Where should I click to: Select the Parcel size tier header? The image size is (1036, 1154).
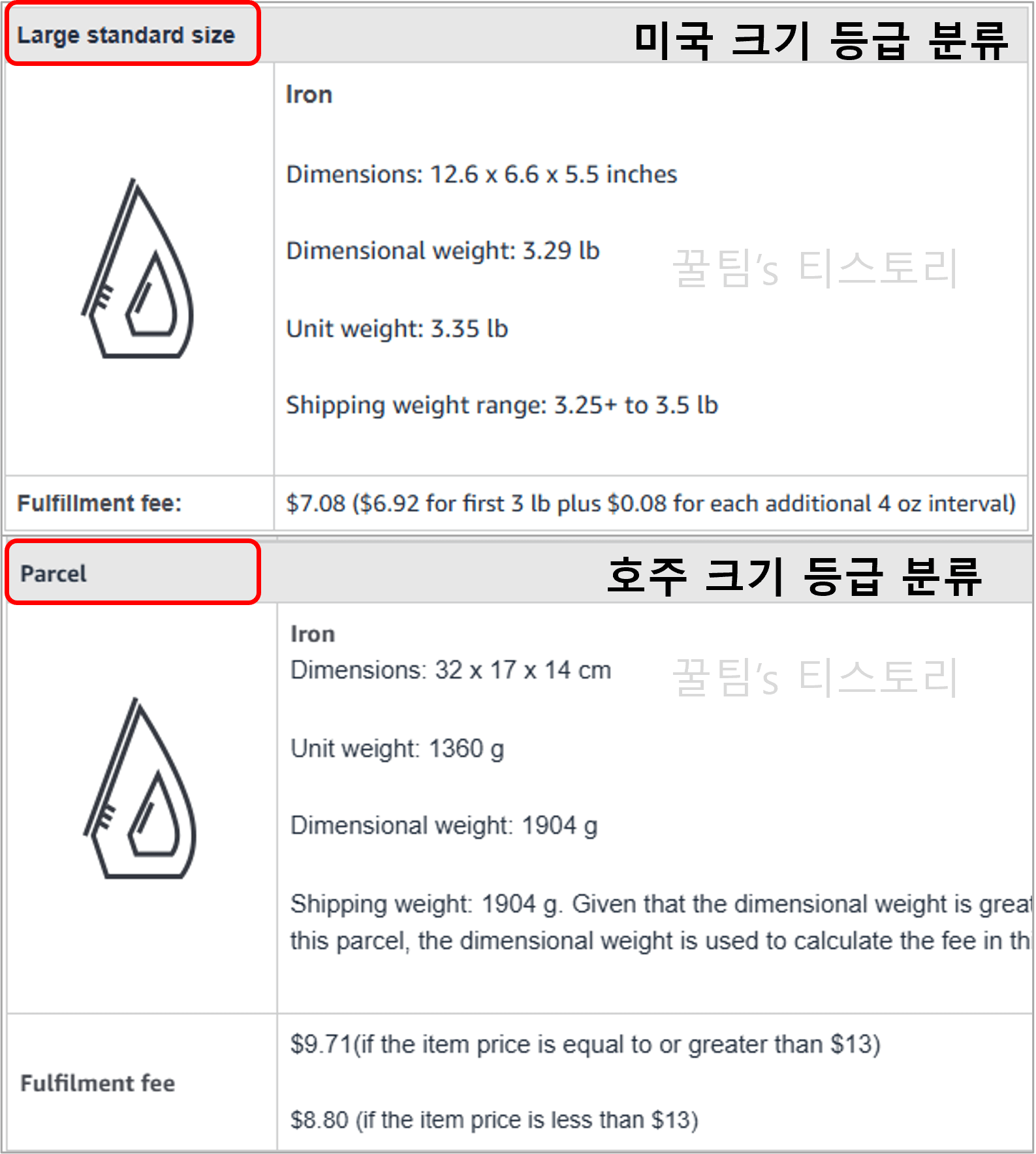pyautogui.click(x=54, y=574)
